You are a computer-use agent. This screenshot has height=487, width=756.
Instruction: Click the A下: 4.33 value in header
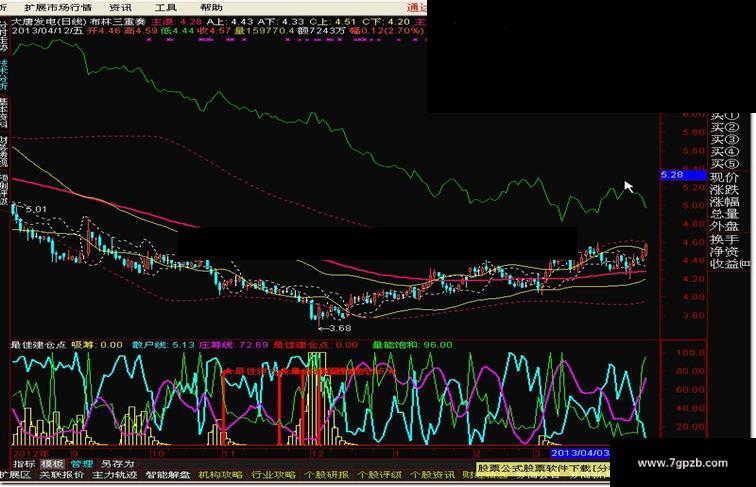(281, 22)
